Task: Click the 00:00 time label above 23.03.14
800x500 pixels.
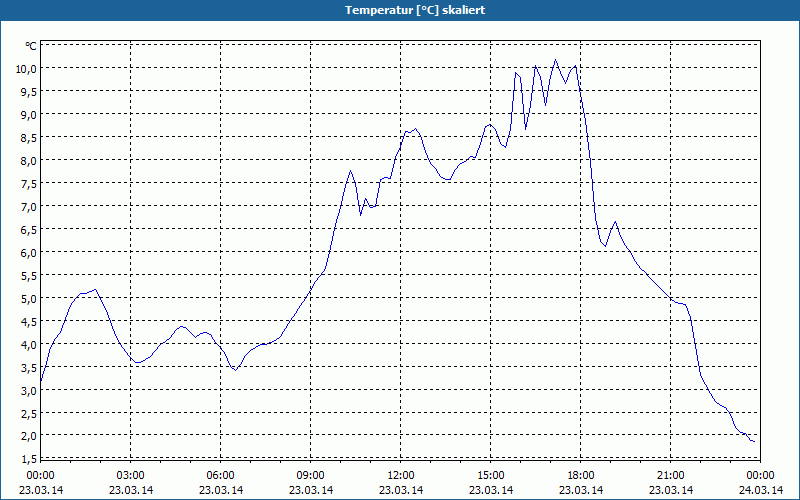Action: pyautogui.click(x=41, y=476)
